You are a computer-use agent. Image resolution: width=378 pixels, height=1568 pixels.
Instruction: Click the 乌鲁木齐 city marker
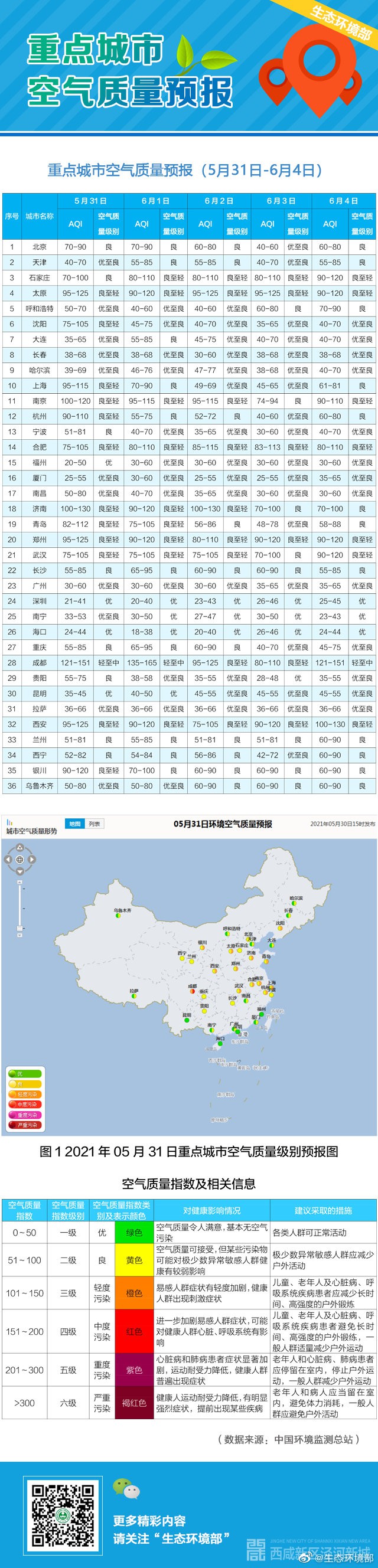(x=119, y=916)
